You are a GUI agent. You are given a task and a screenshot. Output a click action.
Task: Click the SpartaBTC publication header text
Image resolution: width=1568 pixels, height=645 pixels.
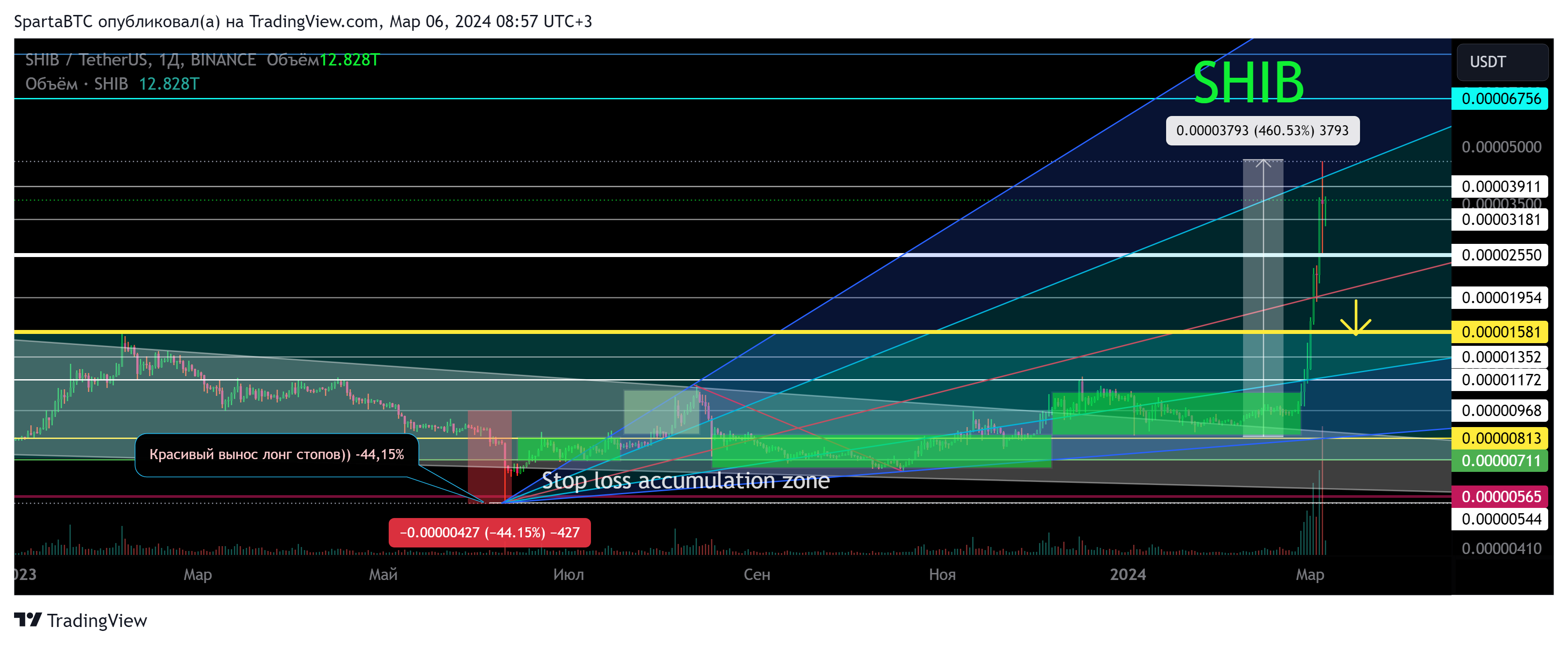point(303,22)
